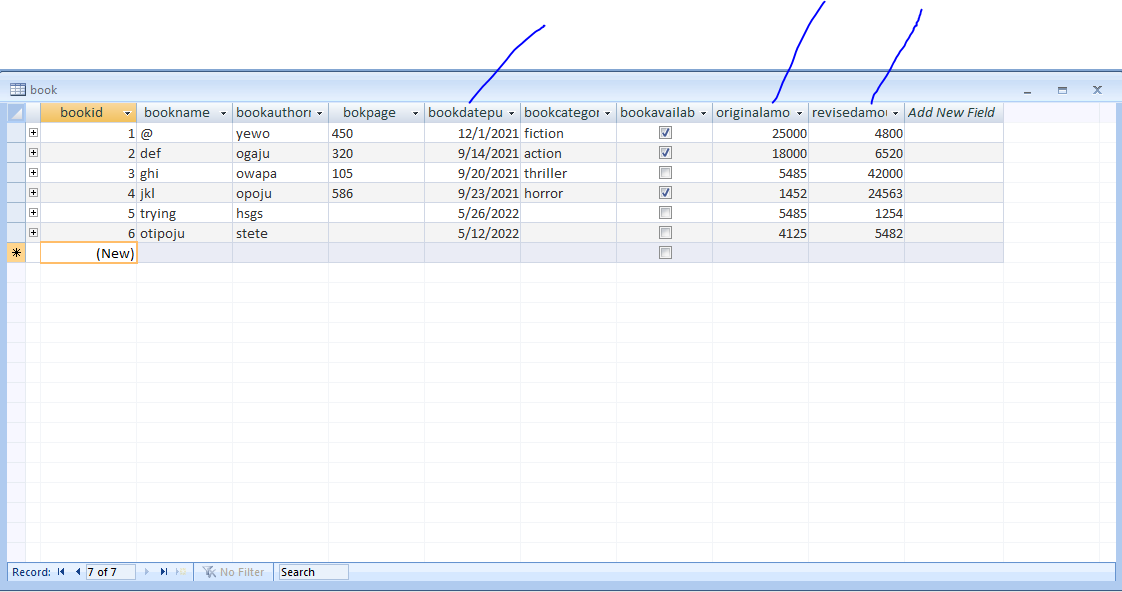The image size is (1122, 592).
Task: Click the cell containing yewo
Action: click(x=280, y=133)
